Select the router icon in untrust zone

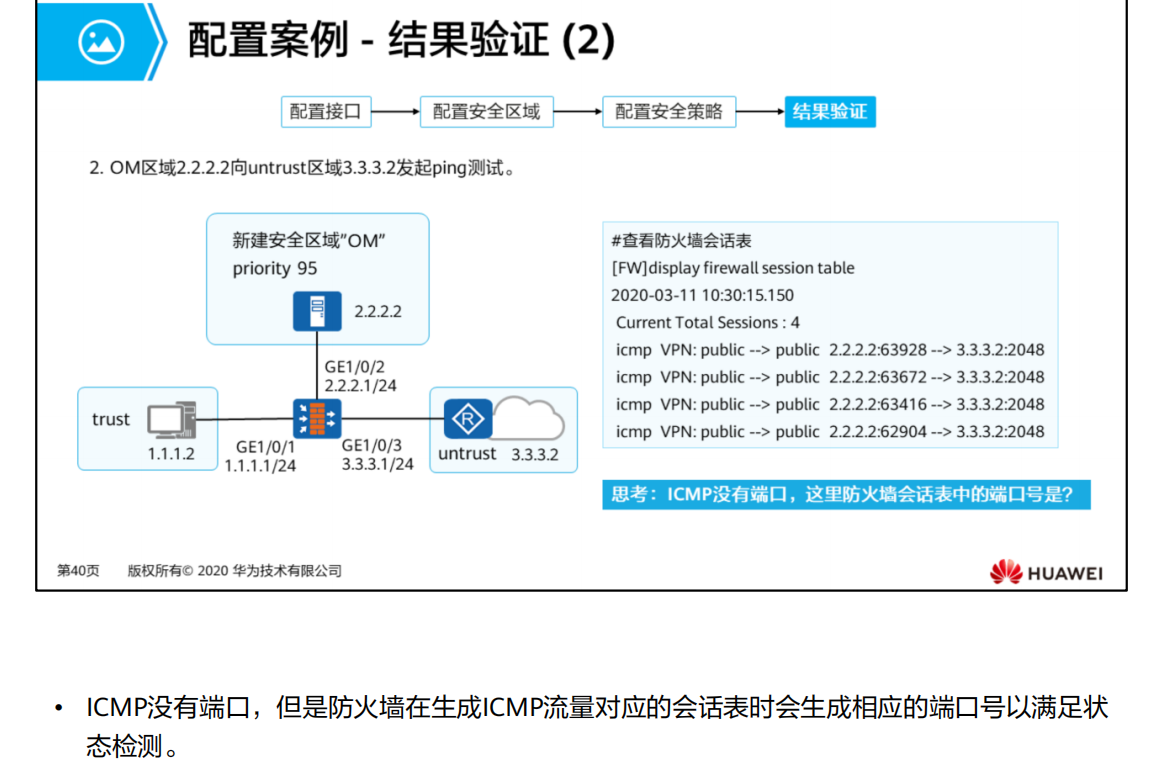(x=468, y=419)
